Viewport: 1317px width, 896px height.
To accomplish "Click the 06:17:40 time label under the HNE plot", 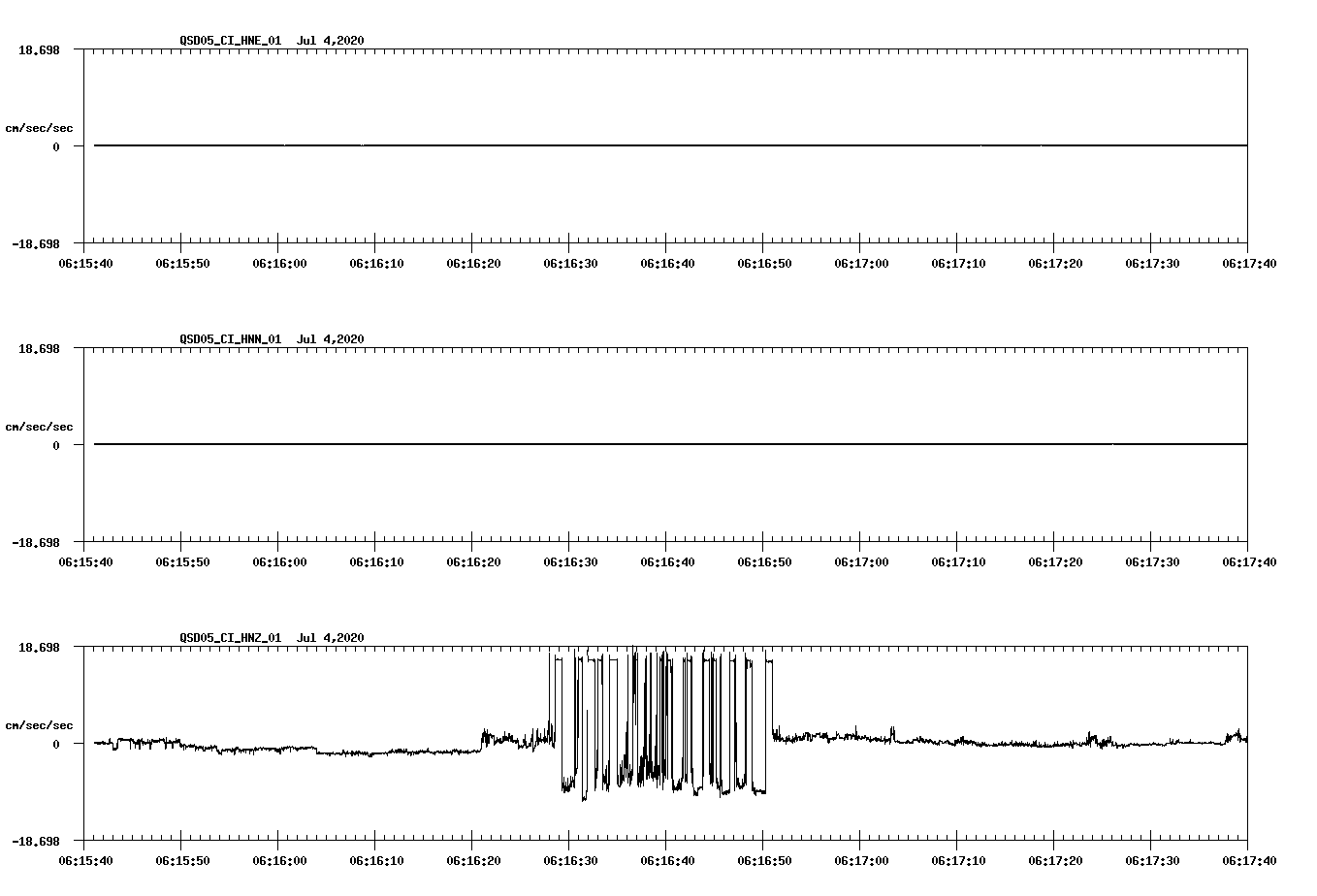I will [1249, 263].
